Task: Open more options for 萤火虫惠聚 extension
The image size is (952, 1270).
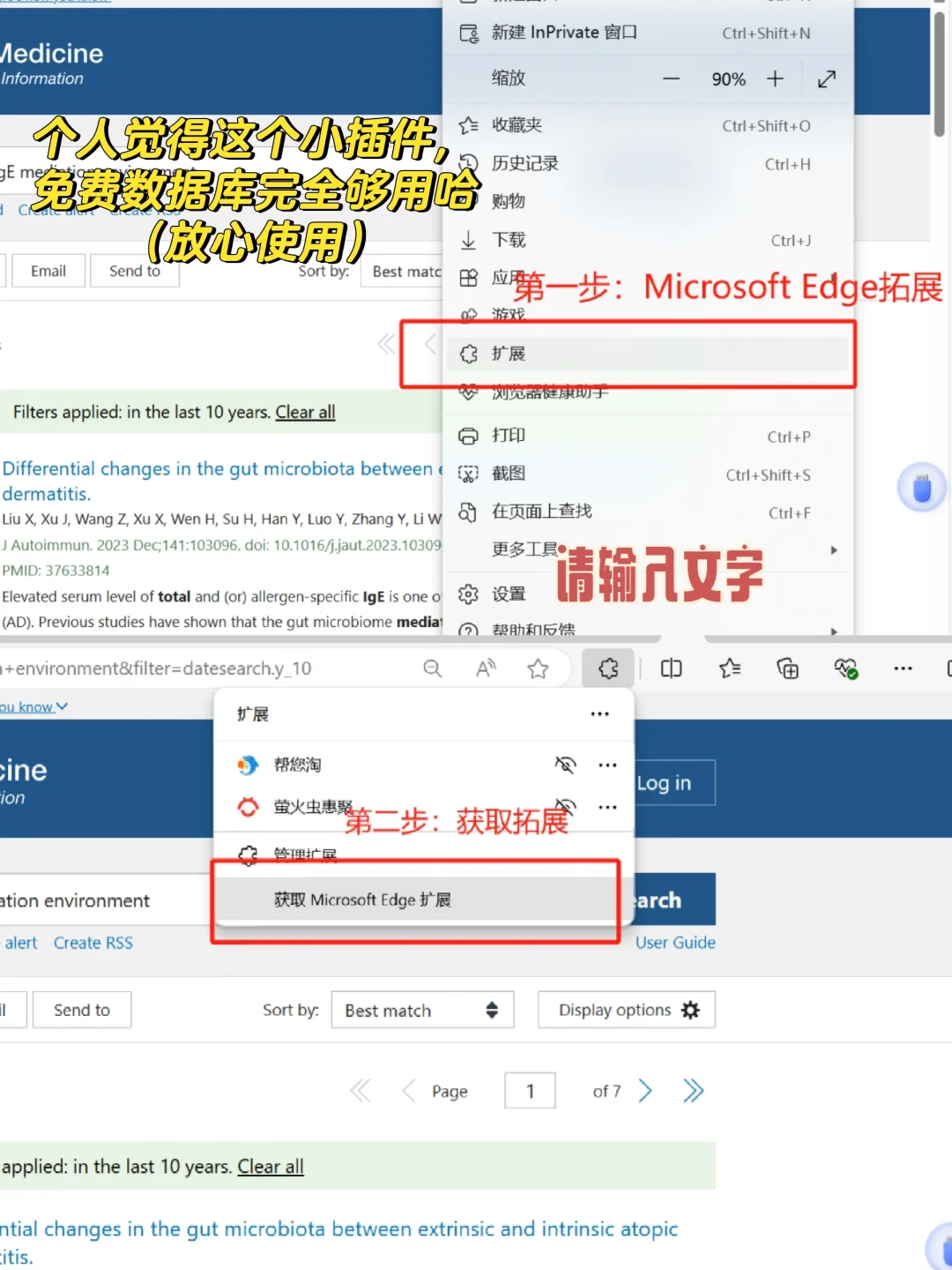Action: pyautogui.click(x=607, y=806)
